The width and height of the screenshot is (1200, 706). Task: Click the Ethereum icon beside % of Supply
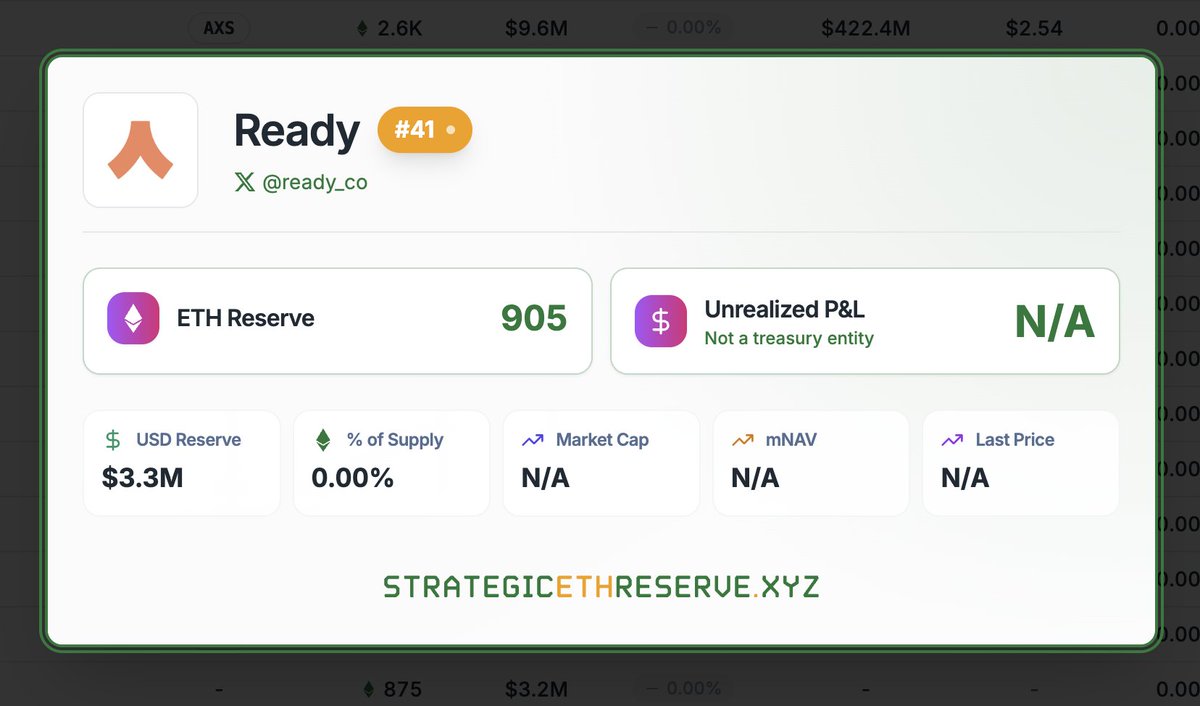click(x=323, y=440)
